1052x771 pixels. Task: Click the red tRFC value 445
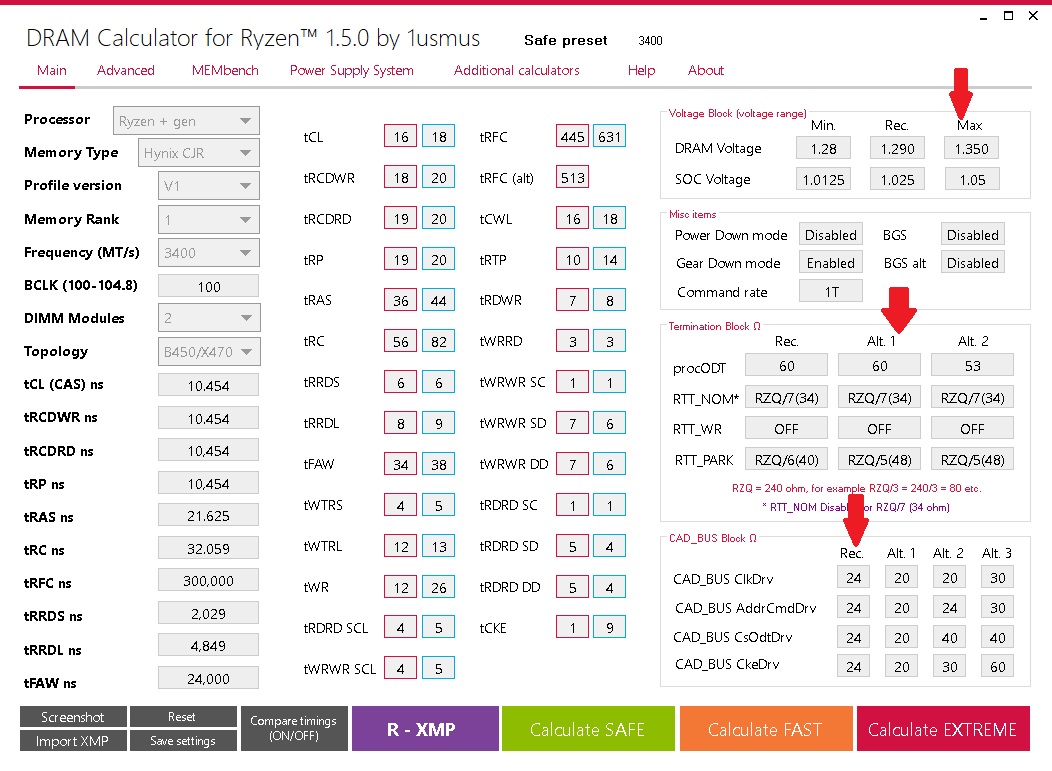(x=572, y=137)
